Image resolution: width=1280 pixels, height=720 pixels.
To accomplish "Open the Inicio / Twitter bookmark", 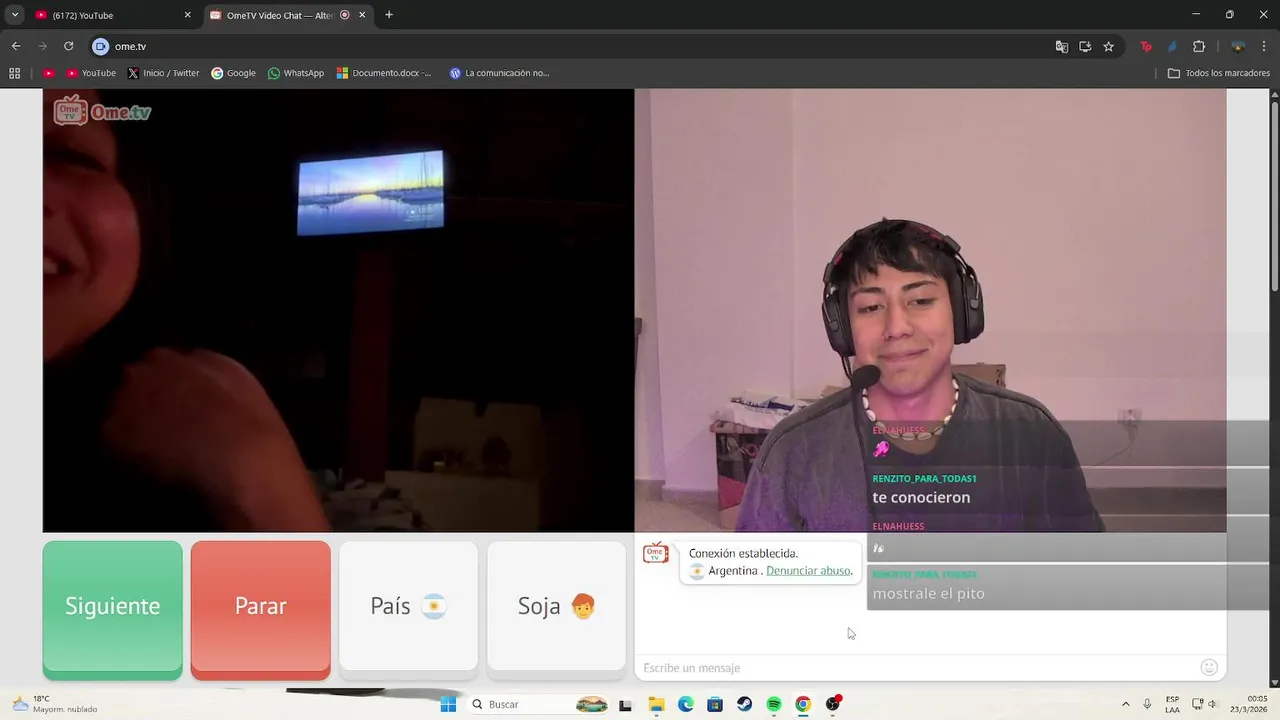I will [x=163, y=73].
